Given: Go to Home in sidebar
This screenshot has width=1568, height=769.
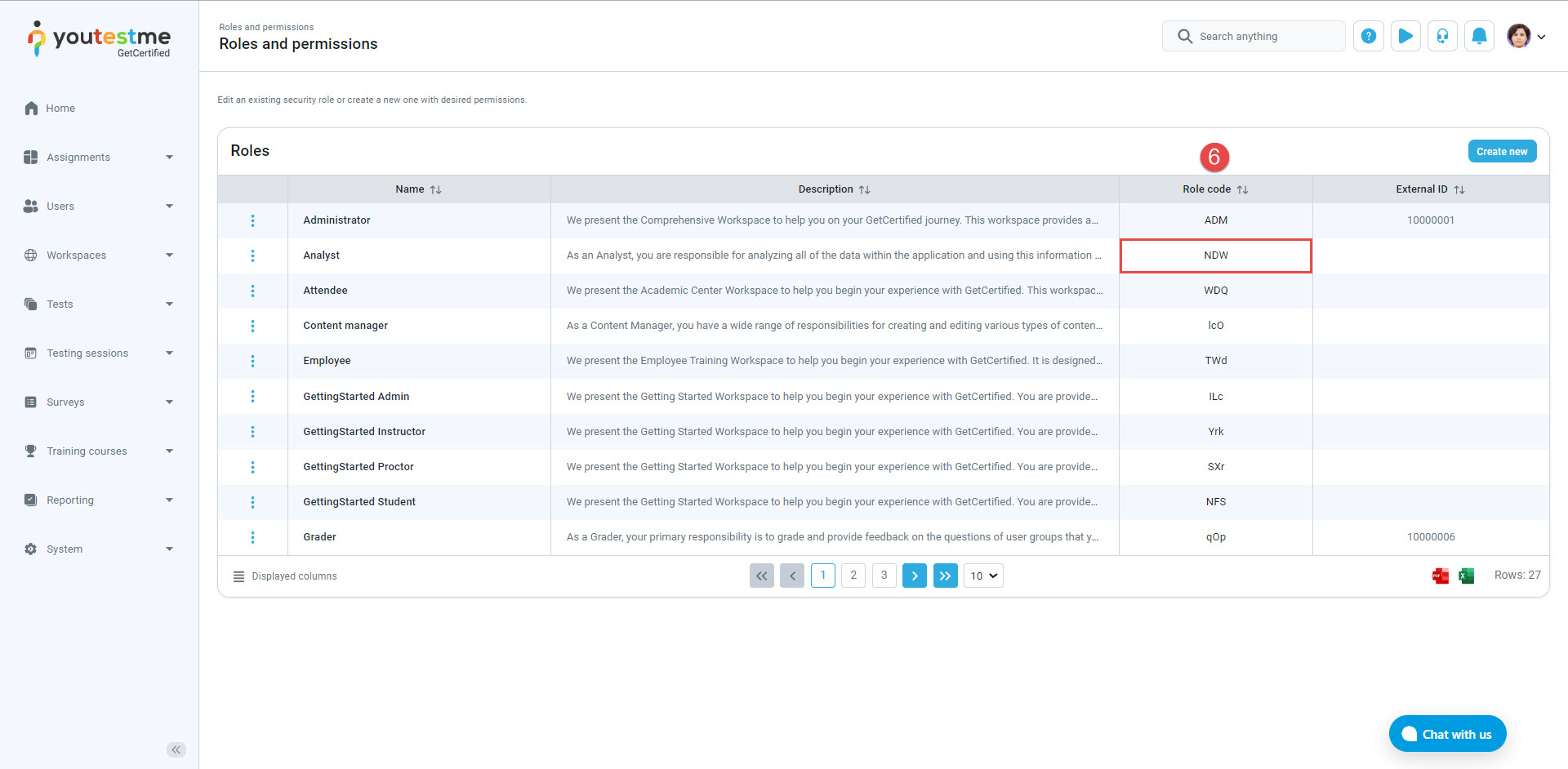Looking at the screenshot, I should tap(60, 109).
